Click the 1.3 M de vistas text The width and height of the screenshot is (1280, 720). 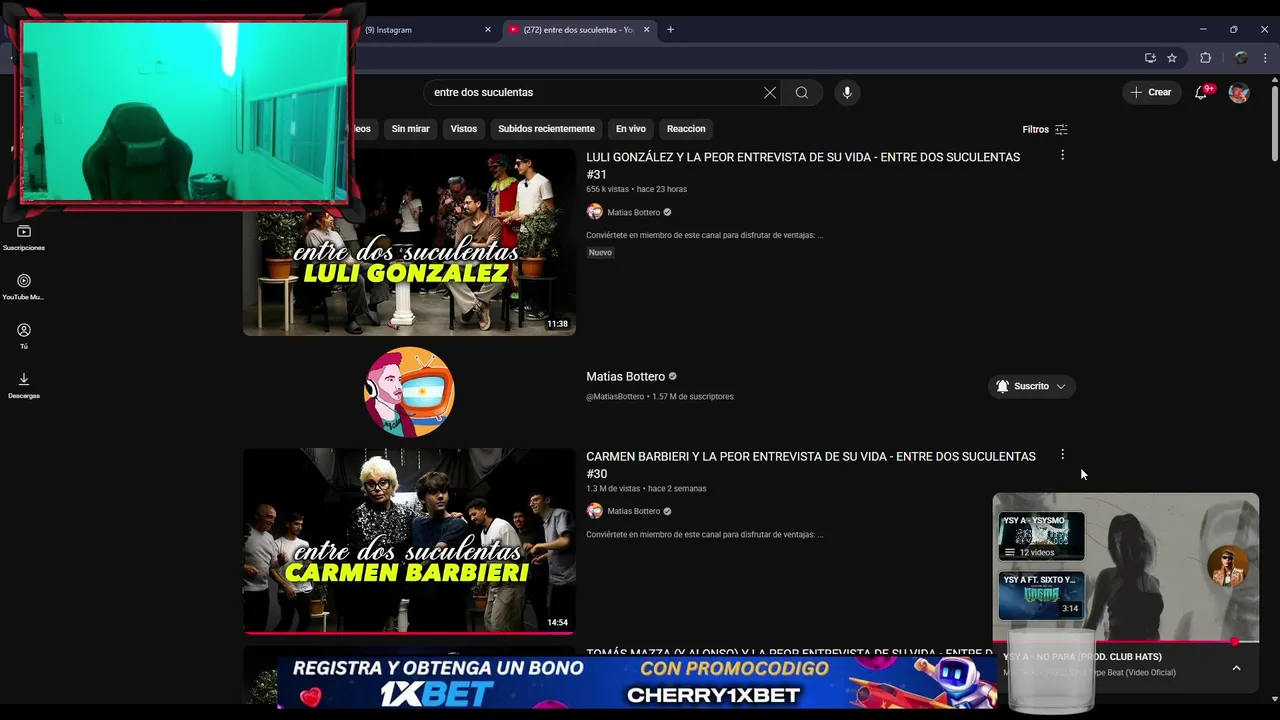(613, 488)
